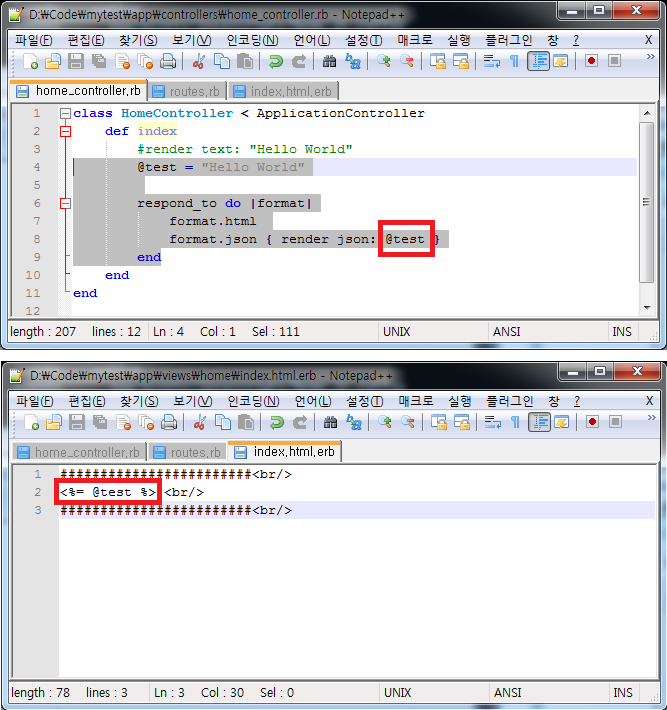The height and width of the screenshot is (710, 667).
Task: Close document with X in home_controller.rb menu bar
Action: (648, 40)
